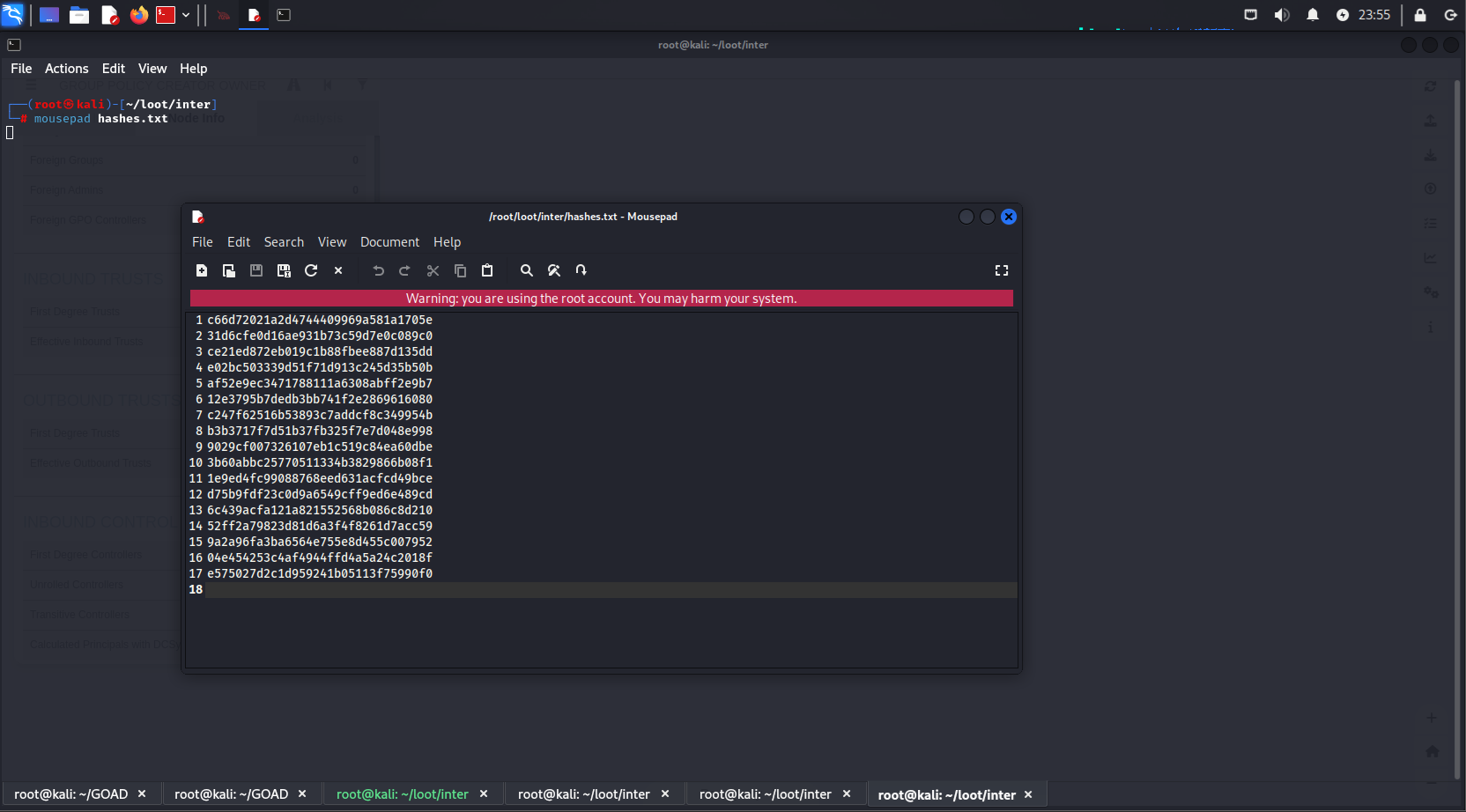Screen dimensions: 1466x812
Task: Open Mousepad Document menu
Action: [x=389, y=242]
